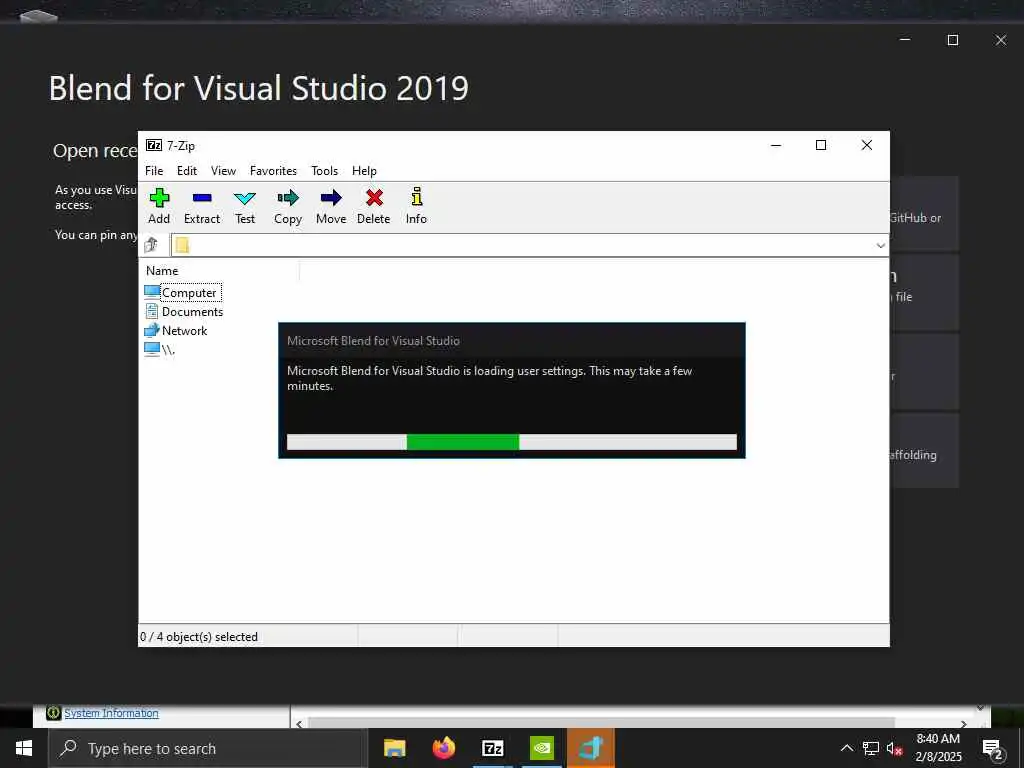Viewport: 1024px width, 768px height.
Task: Select the Documents entry
Action: click(x=184, y=312)
